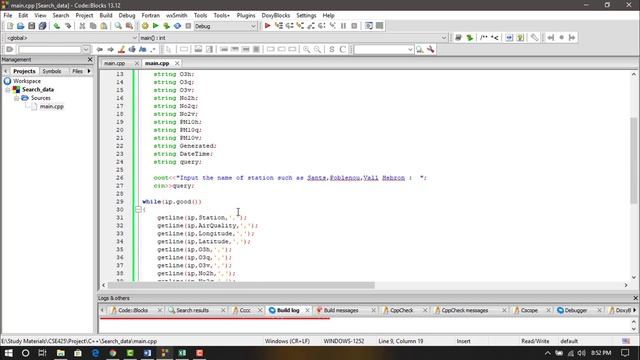Zoom in the editor with magnifier icon
This screenshot has height=360, width=640.
point(306,49)
